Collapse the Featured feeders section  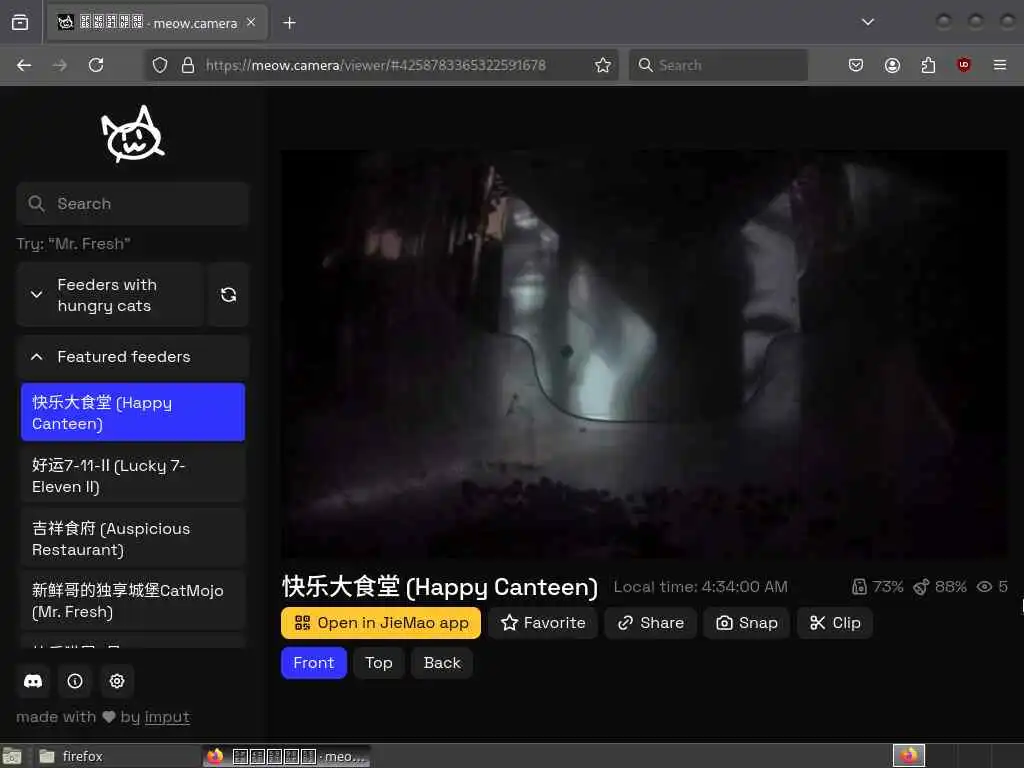(x=133, y=357)
